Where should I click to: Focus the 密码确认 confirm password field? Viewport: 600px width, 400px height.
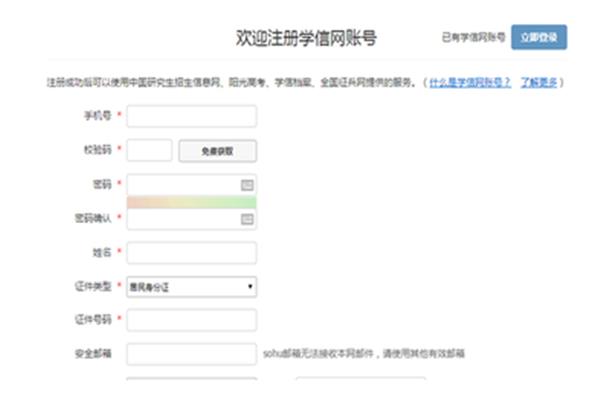tap(192, 219)
